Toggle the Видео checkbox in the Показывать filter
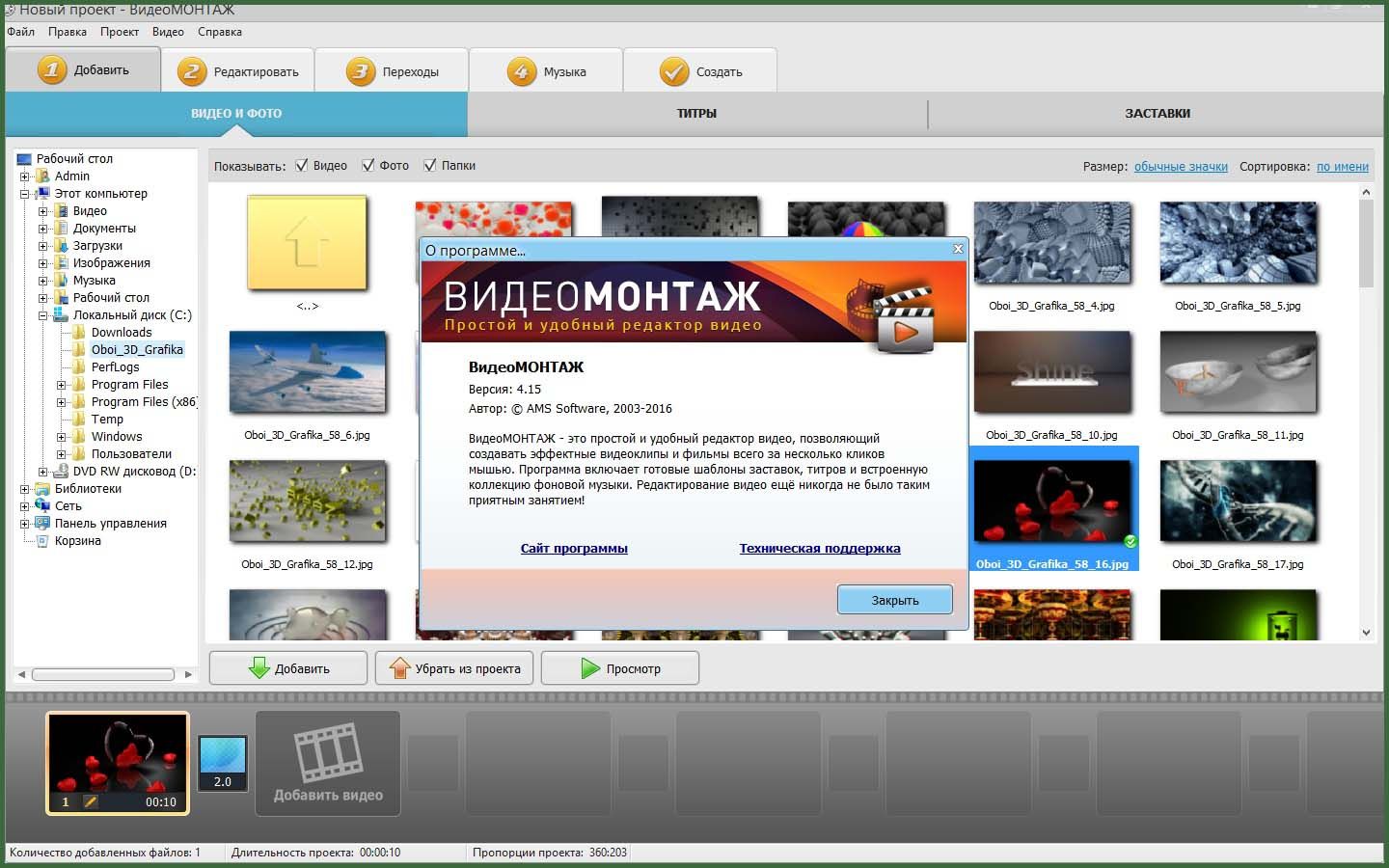Image resolution: width=1389 pixels, height=868 pixels. click(302, 165)
